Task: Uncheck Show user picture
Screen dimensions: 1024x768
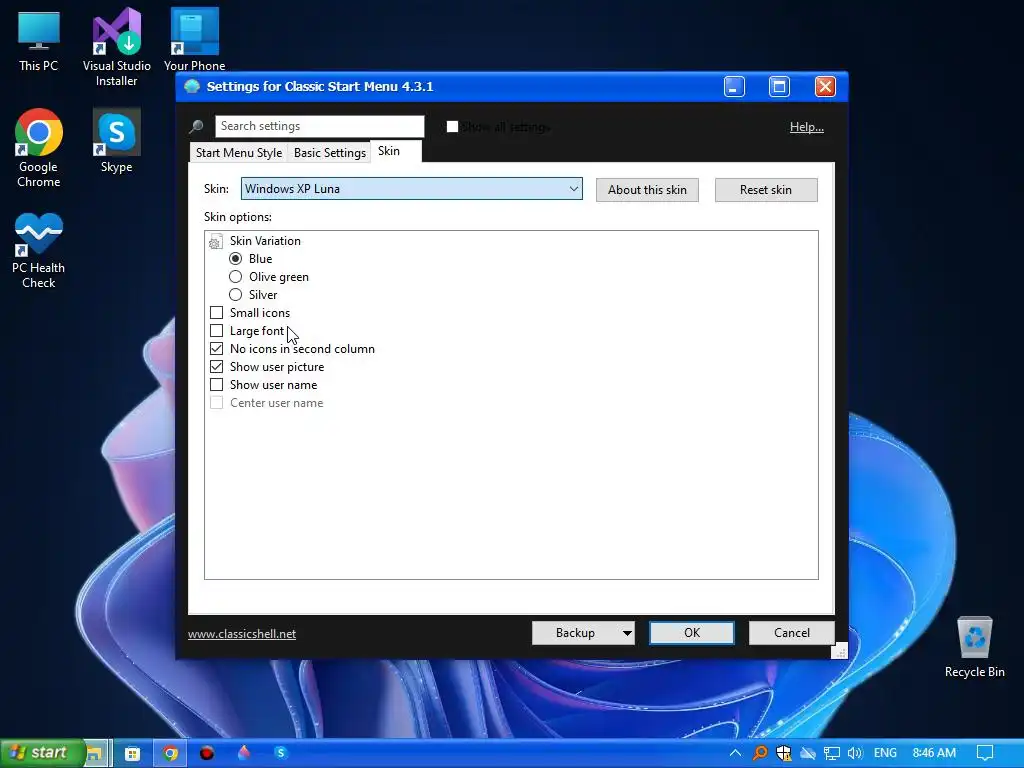Action: click(216, 367)
